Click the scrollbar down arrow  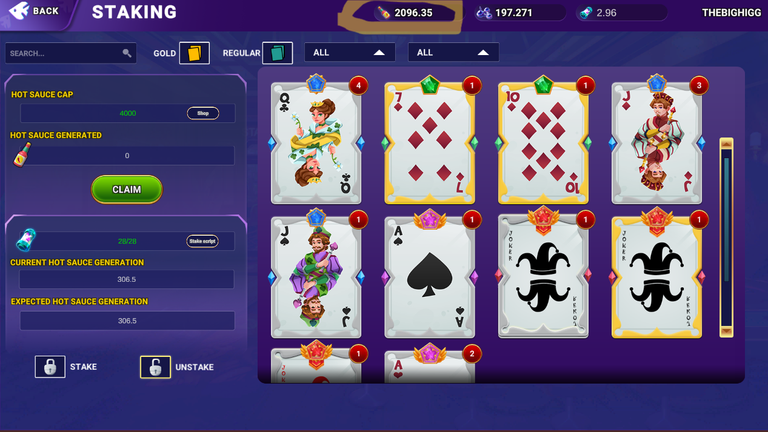[x=726, y=331]
